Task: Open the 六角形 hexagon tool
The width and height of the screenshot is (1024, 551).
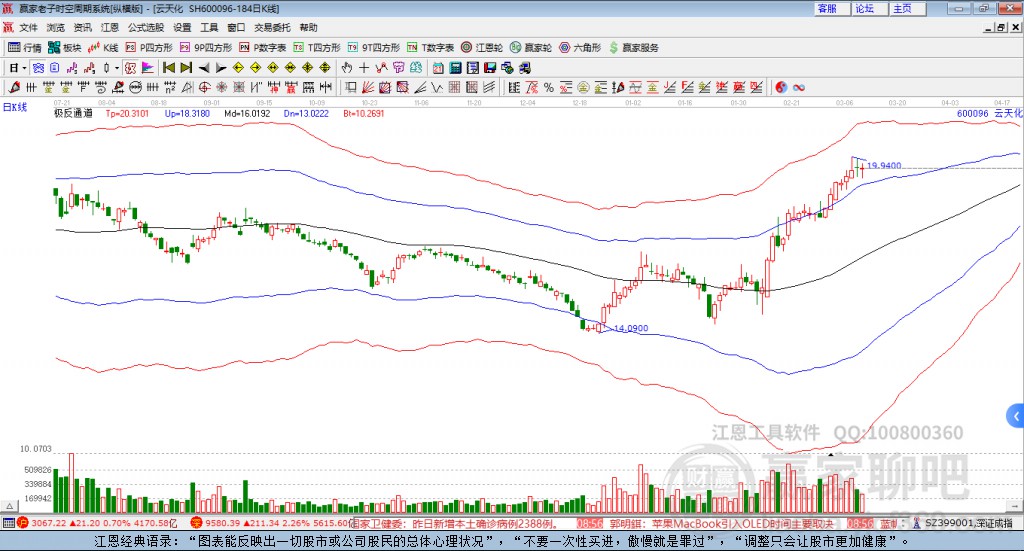Action: pyautogui.click(x=580, y=48)
